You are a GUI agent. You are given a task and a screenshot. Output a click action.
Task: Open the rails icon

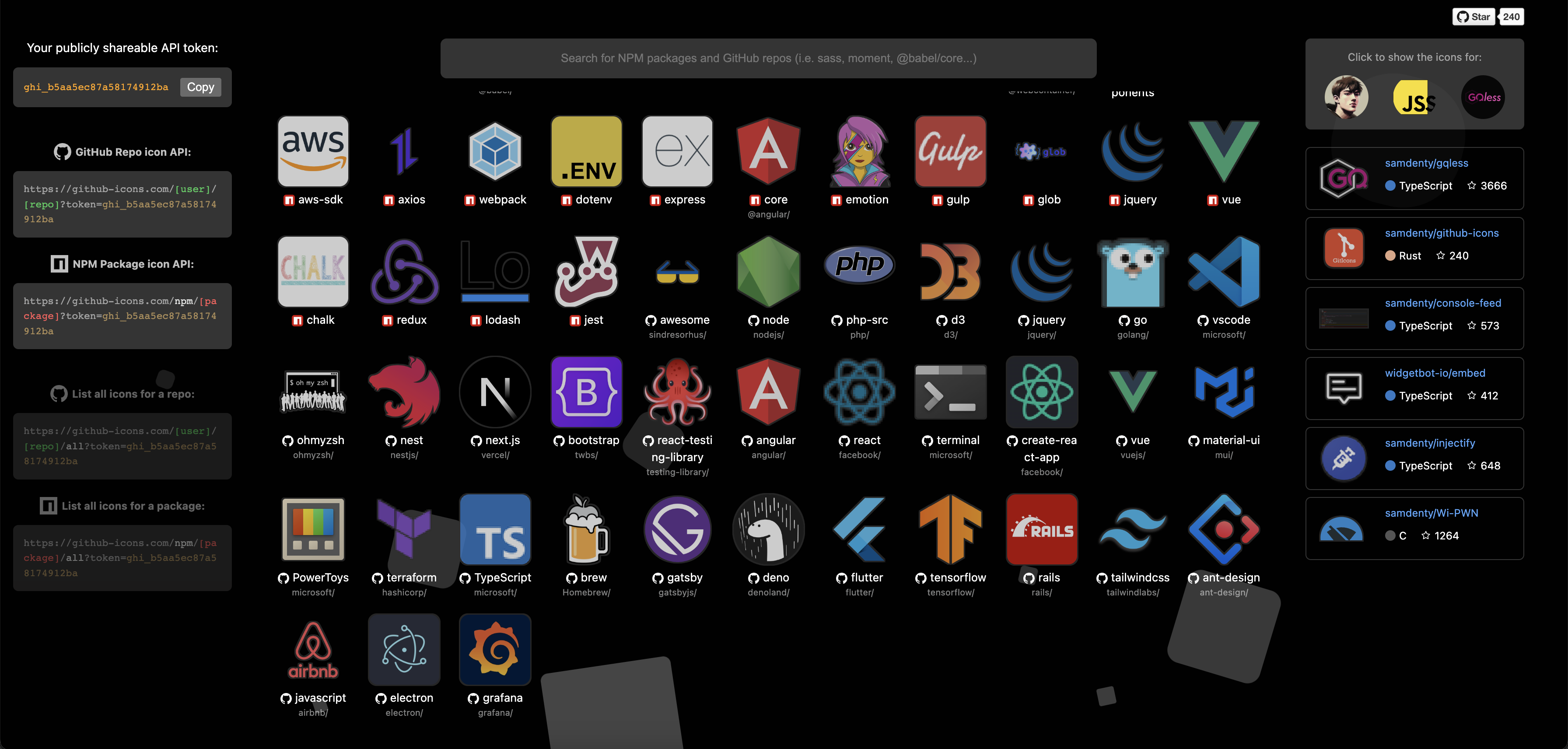pyautogui.click(x=1042, y=529)
